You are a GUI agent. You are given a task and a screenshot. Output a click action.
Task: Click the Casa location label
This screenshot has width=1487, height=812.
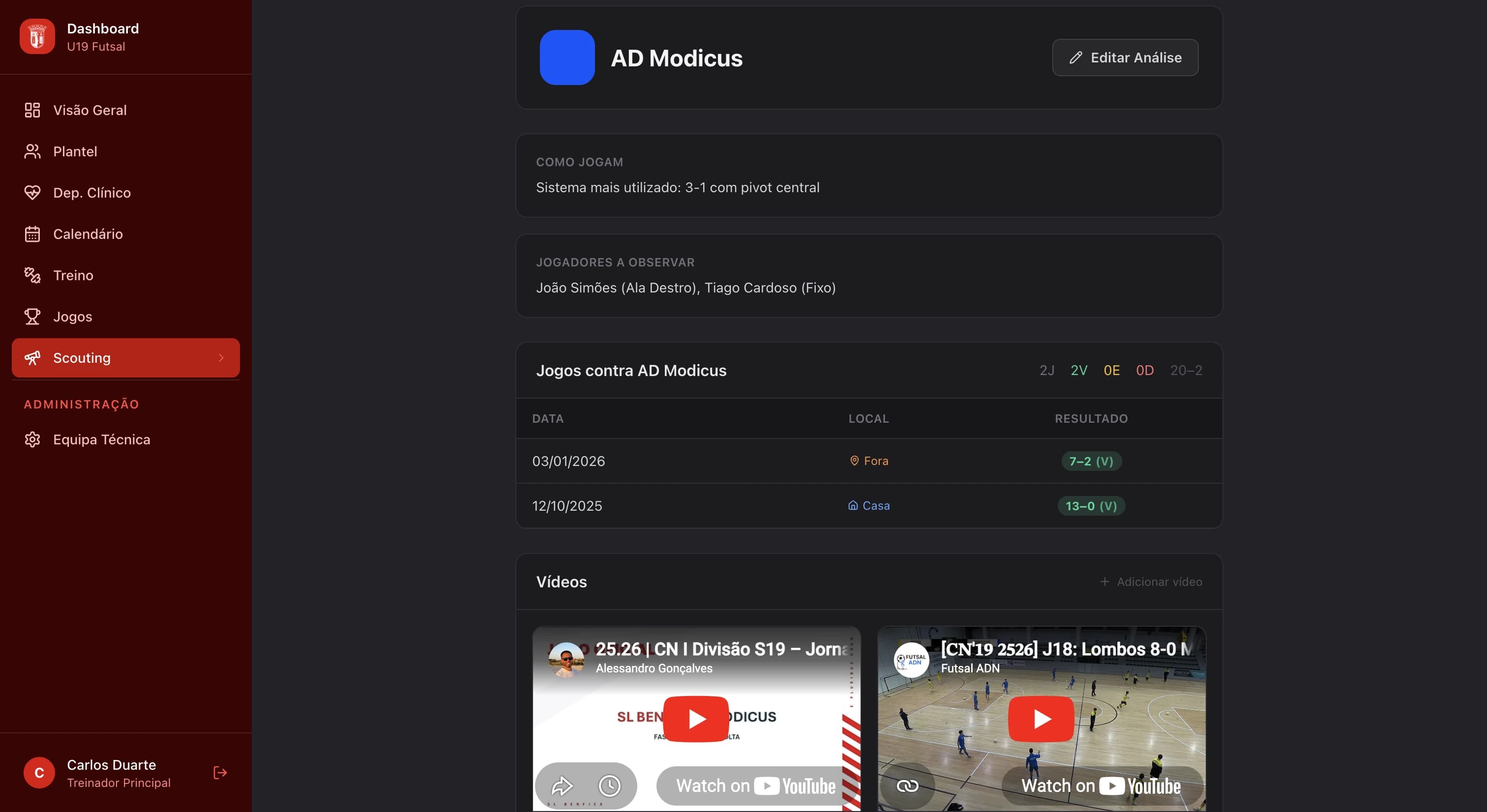[876, 506]
